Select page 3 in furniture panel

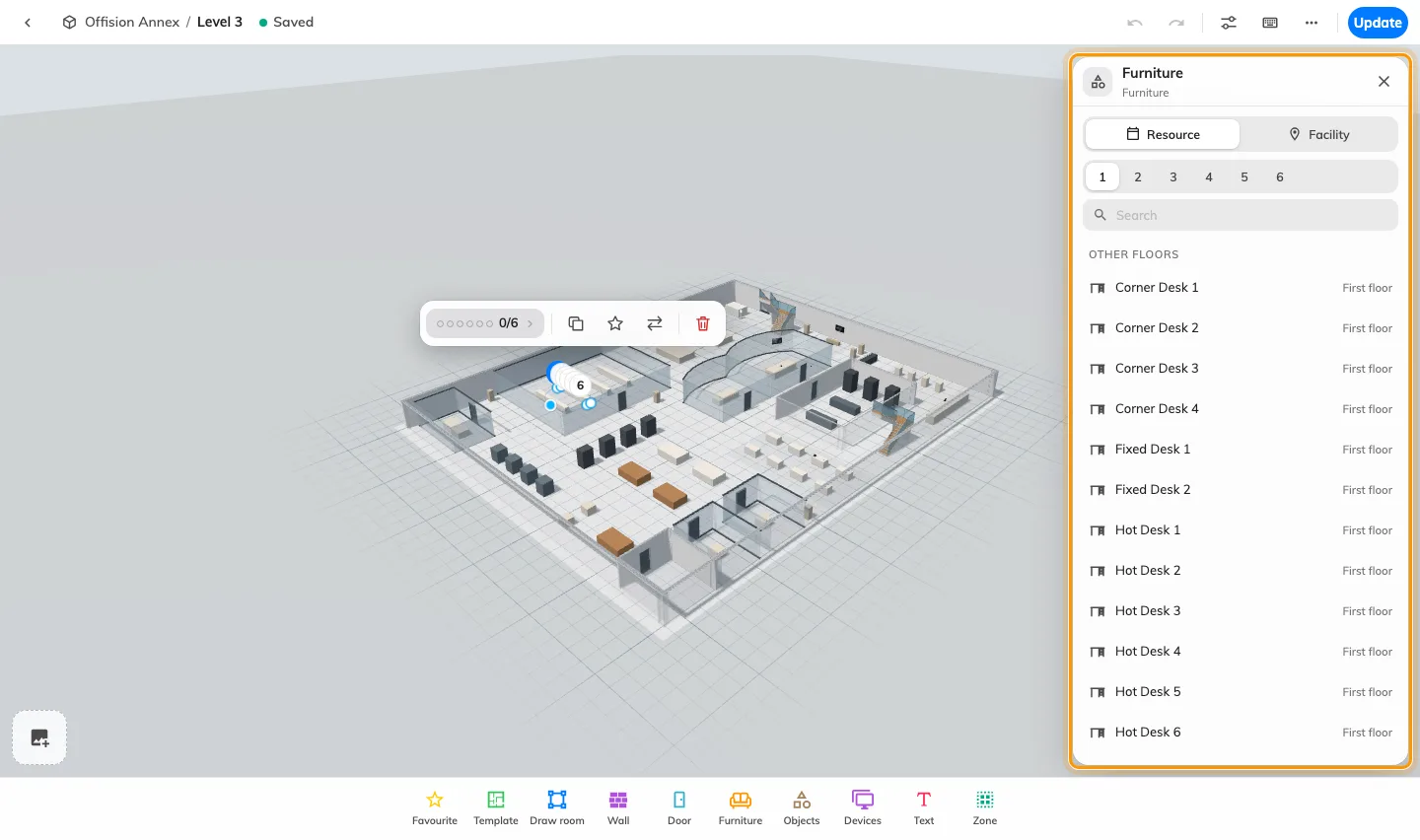1173,177
